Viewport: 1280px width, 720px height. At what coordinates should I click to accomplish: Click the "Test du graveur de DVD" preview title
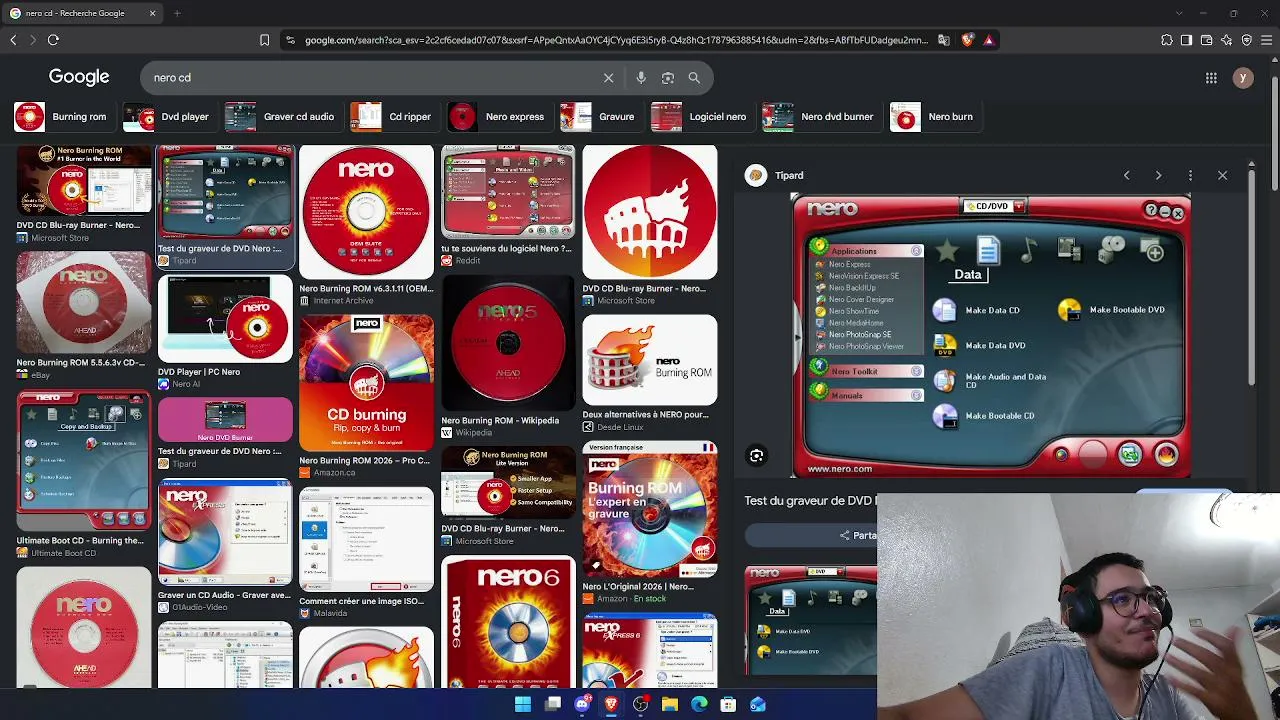[x=810, y=501]
